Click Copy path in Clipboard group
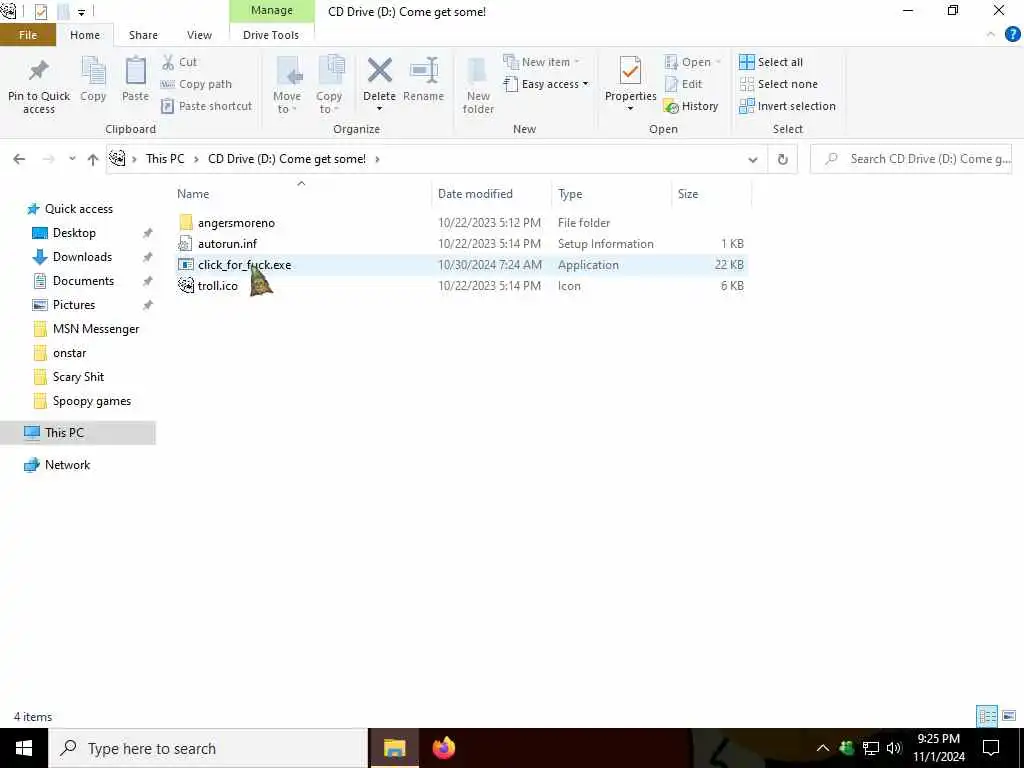 click(196, 84)
